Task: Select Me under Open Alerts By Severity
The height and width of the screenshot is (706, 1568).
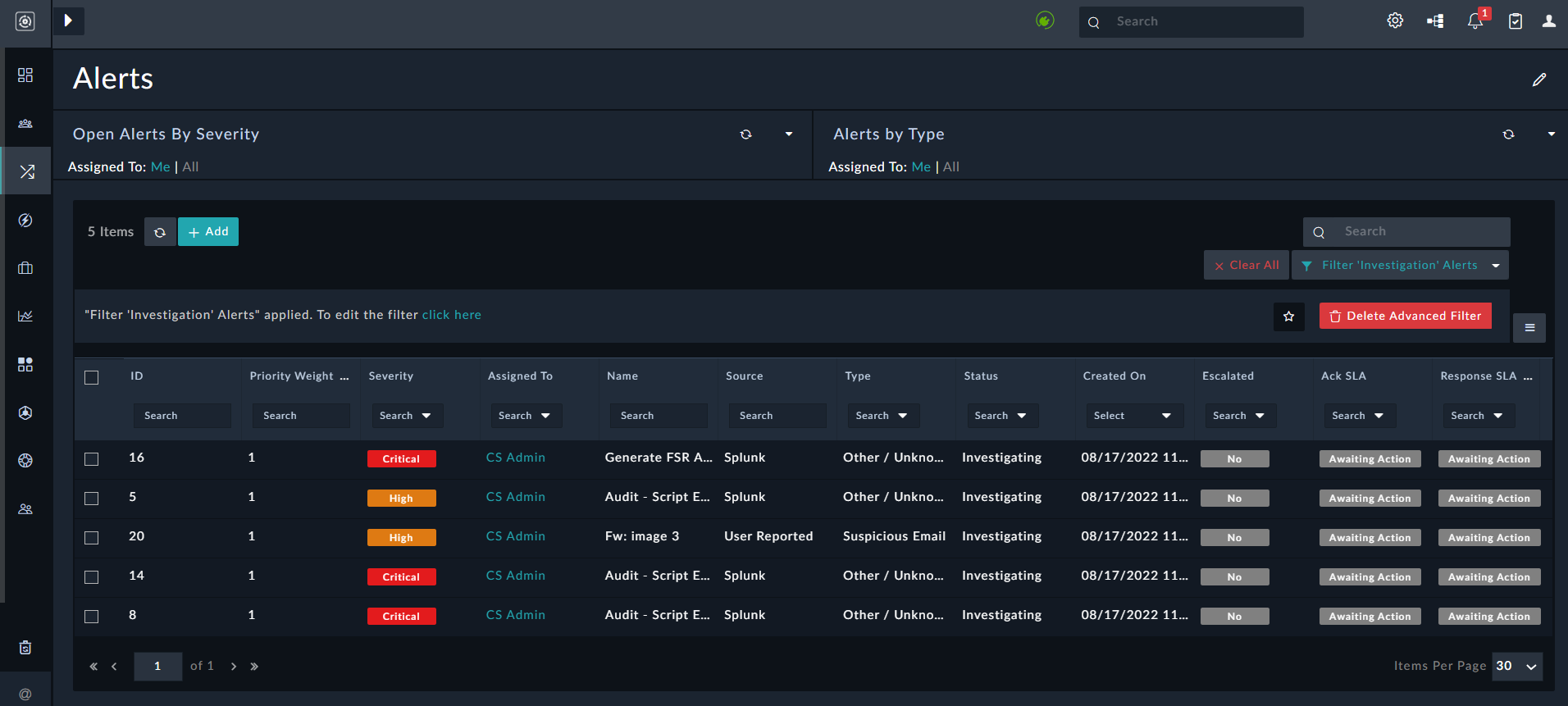Action: pyautogui.click(x=160, y=167)
